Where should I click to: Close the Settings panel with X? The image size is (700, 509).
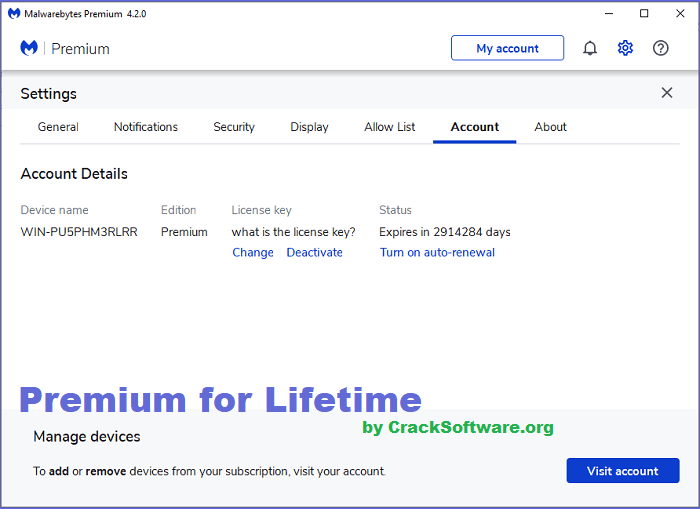pyautogui.click(x=667, y=93)
